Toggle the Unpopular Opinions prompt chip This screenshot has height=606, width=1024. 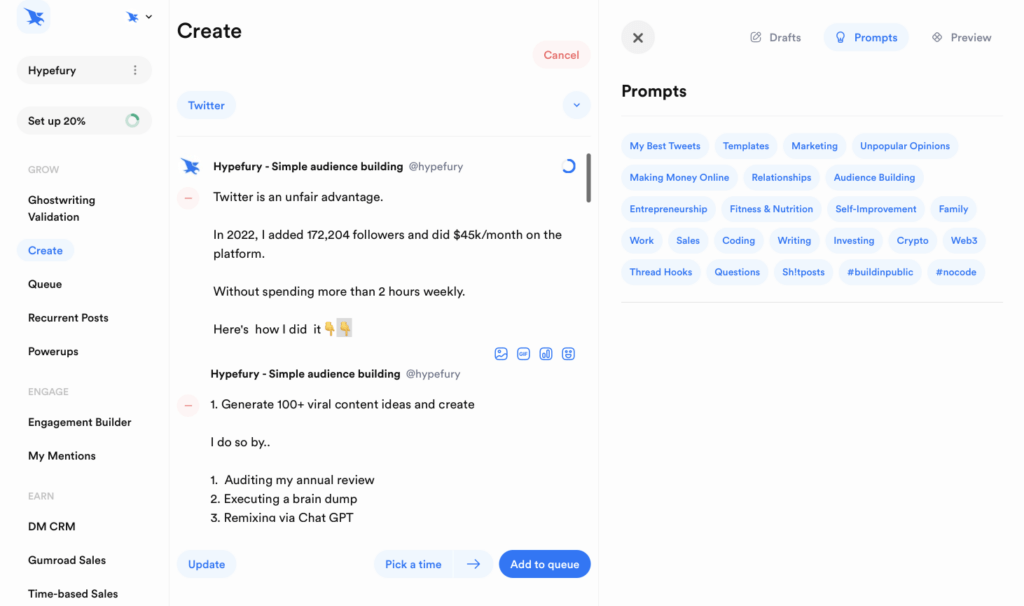pos(905,146)
